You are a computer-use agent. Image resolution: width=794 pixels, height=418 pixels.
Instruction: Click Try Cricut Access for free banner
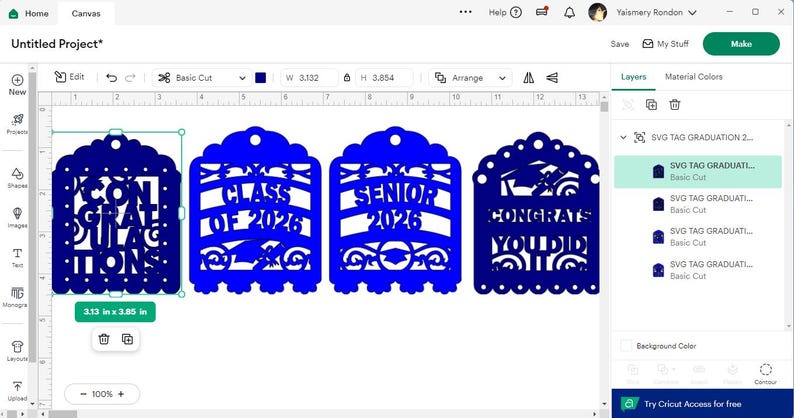(x=702, y=404)
